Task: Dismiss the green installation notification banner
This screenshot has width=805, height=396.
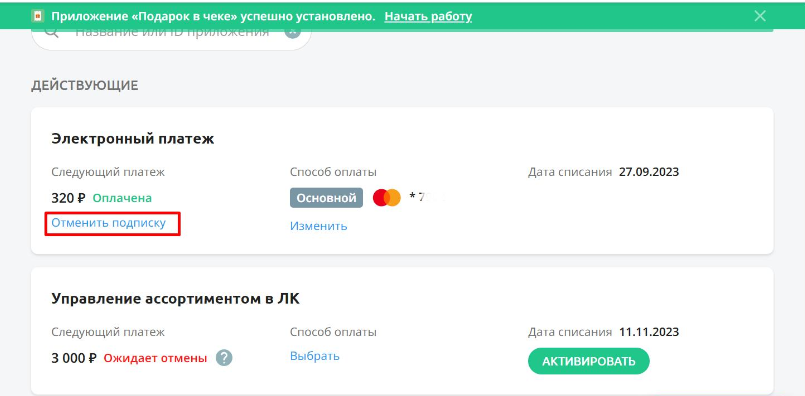Action: 760,16
